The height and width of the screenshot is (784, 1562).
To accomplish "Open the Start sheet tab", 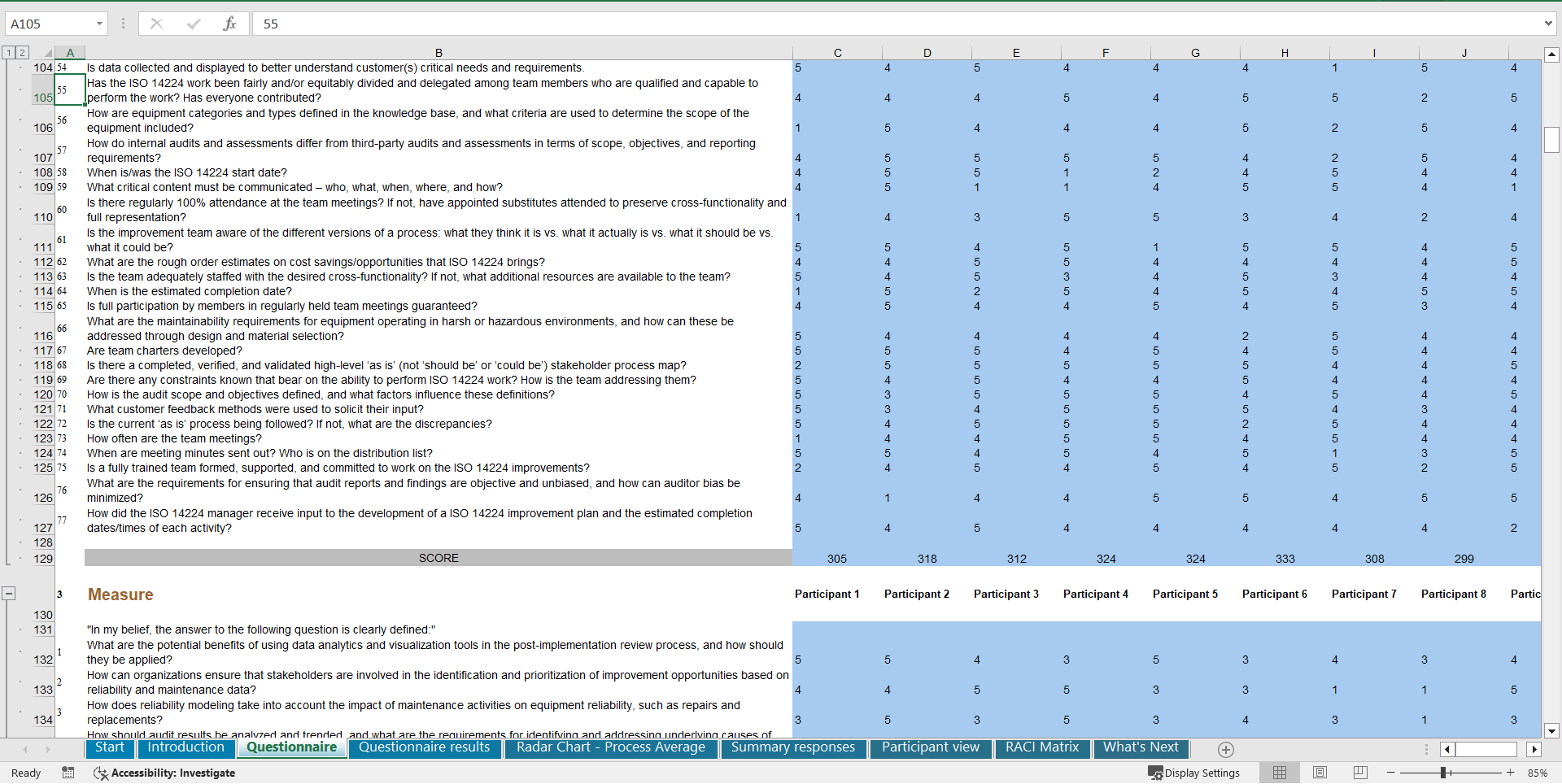I will pos(110,747).
